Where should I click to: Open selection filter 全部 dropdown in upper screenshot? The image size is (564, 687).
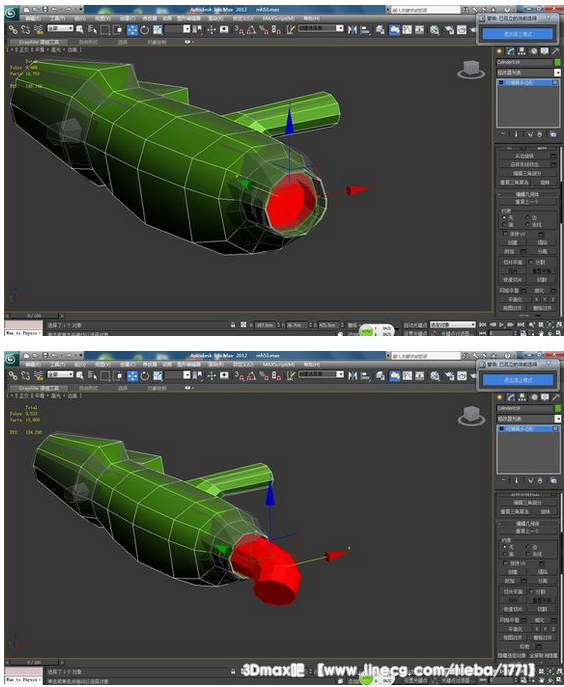pos(60,28)
